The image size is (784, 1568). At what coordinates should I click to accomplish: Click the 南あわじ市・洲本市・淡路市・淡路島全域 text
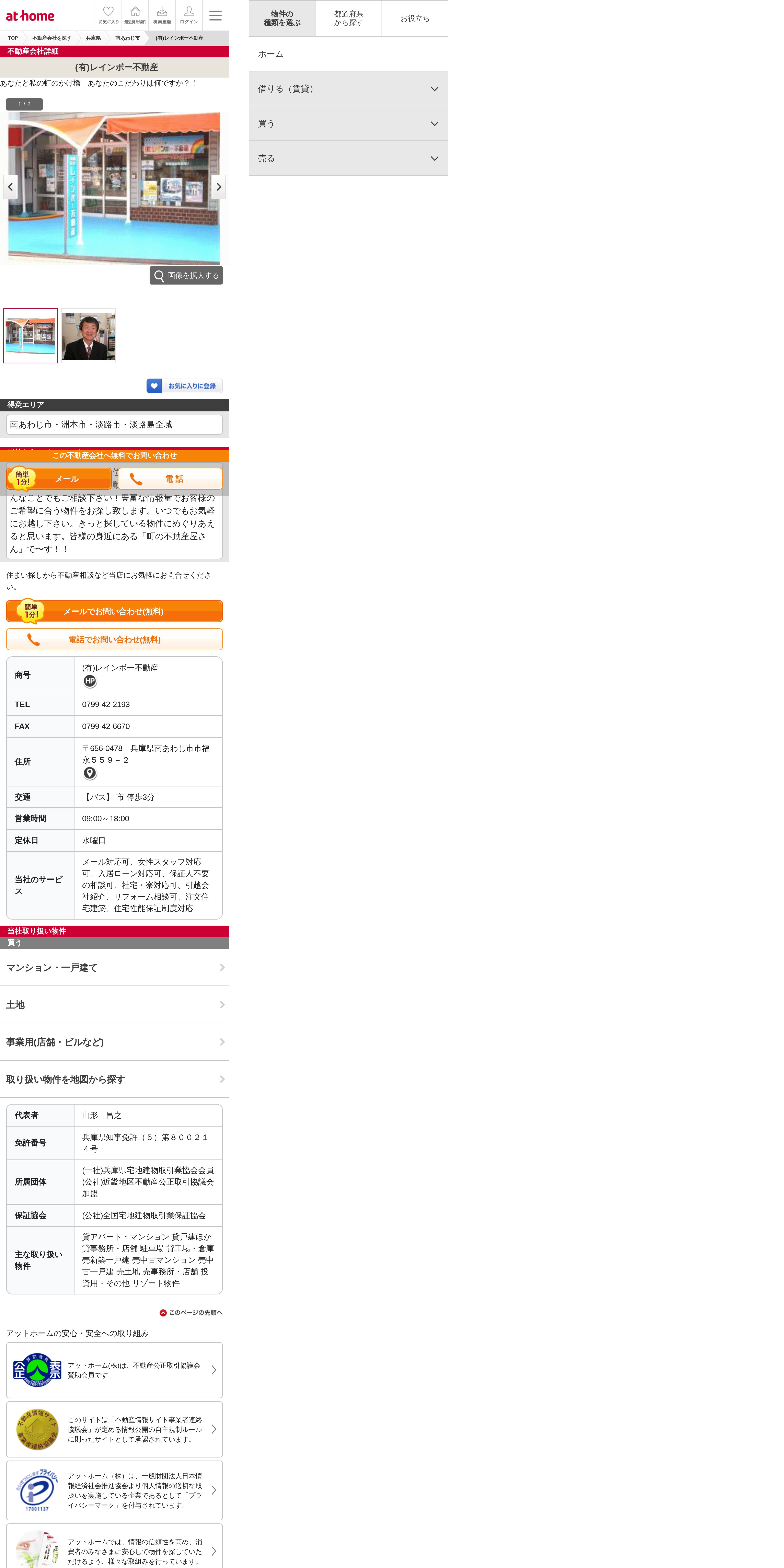click(91, 424)
